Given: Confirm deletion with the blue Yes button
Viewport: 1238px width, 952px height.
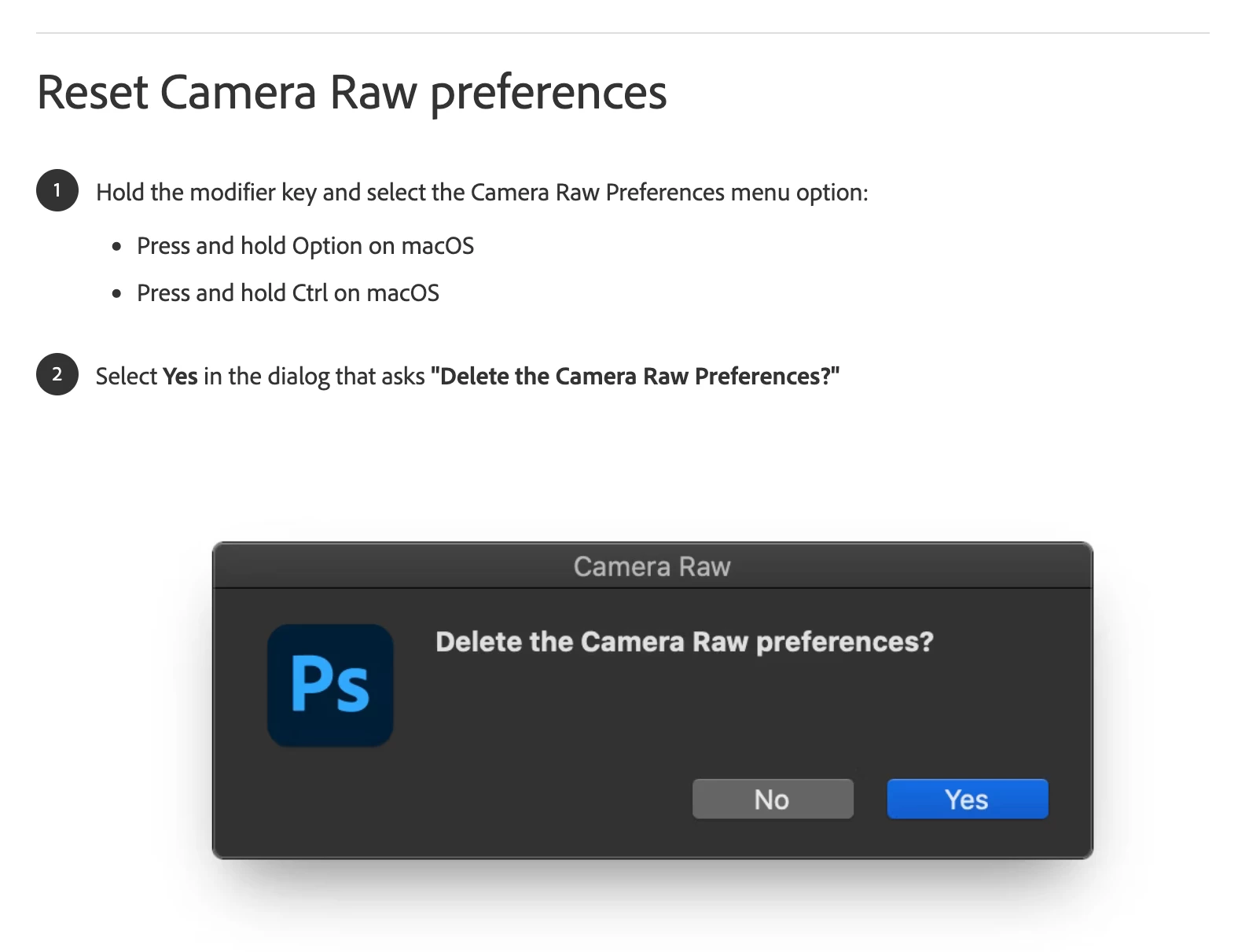Looking at the screenshot, I should pos(968,799).
